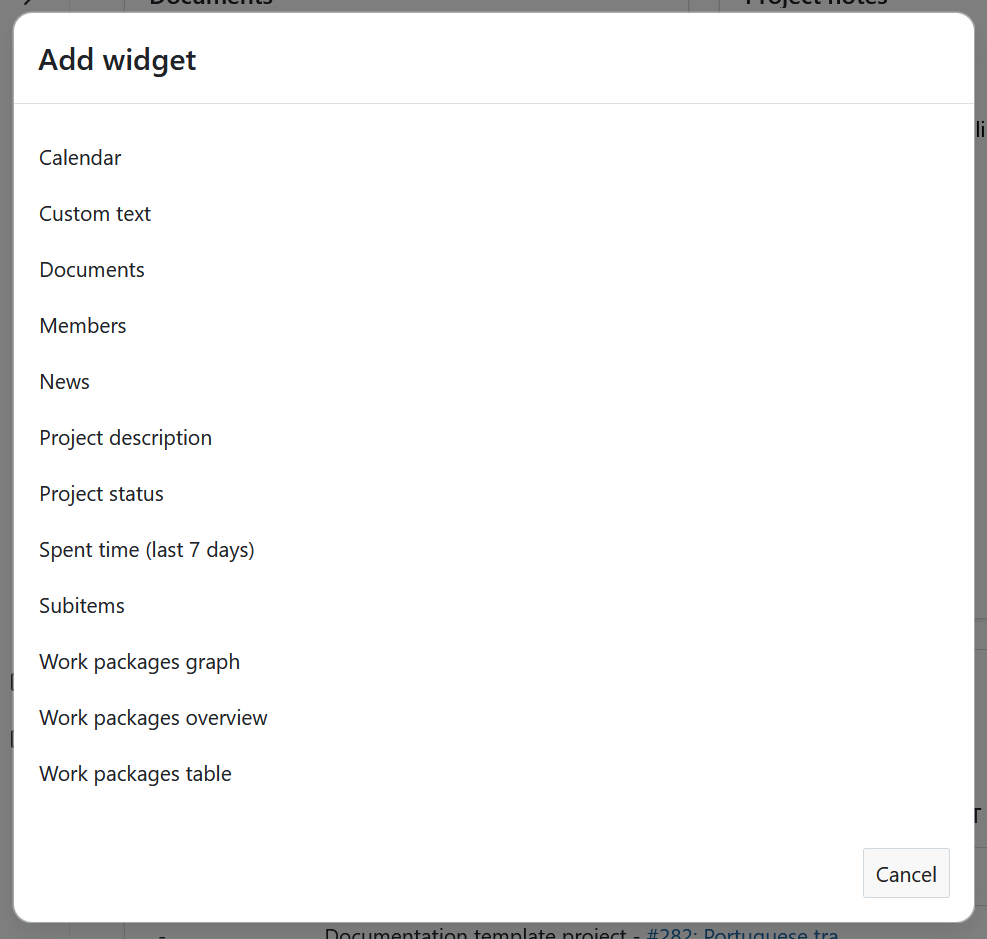Select the News widget
Viewport: 987px width, 939px height.
tap(64, 381)
